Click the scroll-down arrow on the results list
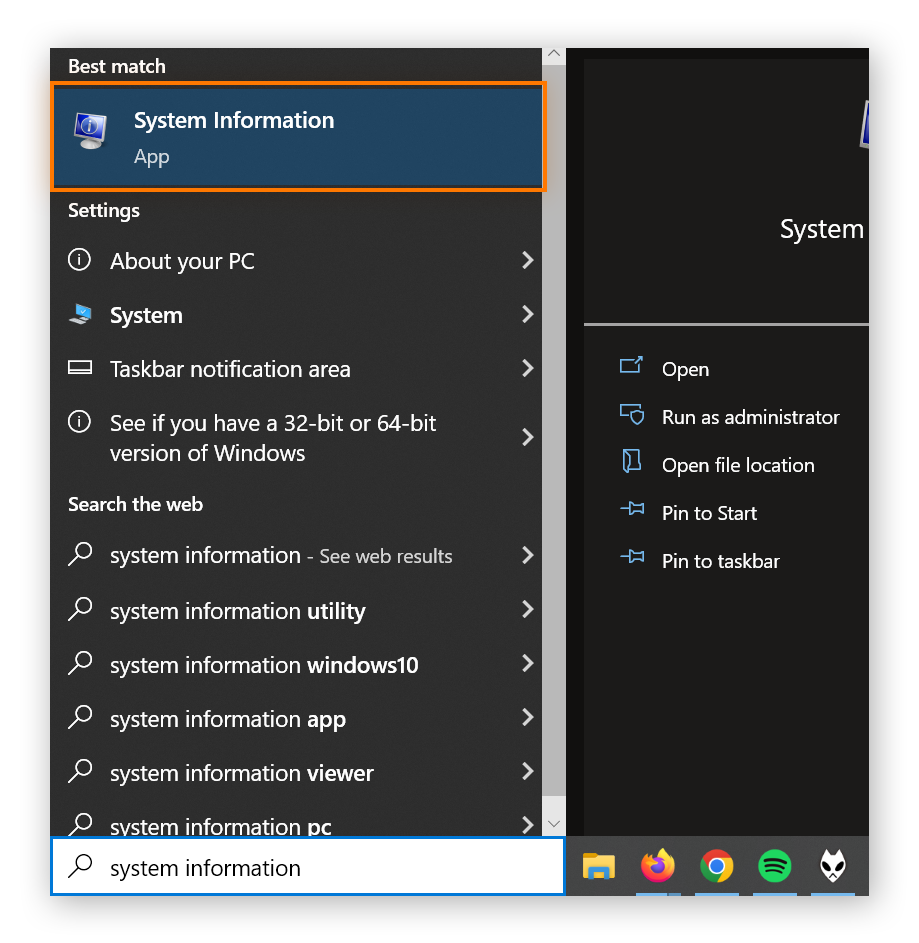 click(x=553, y=823)
